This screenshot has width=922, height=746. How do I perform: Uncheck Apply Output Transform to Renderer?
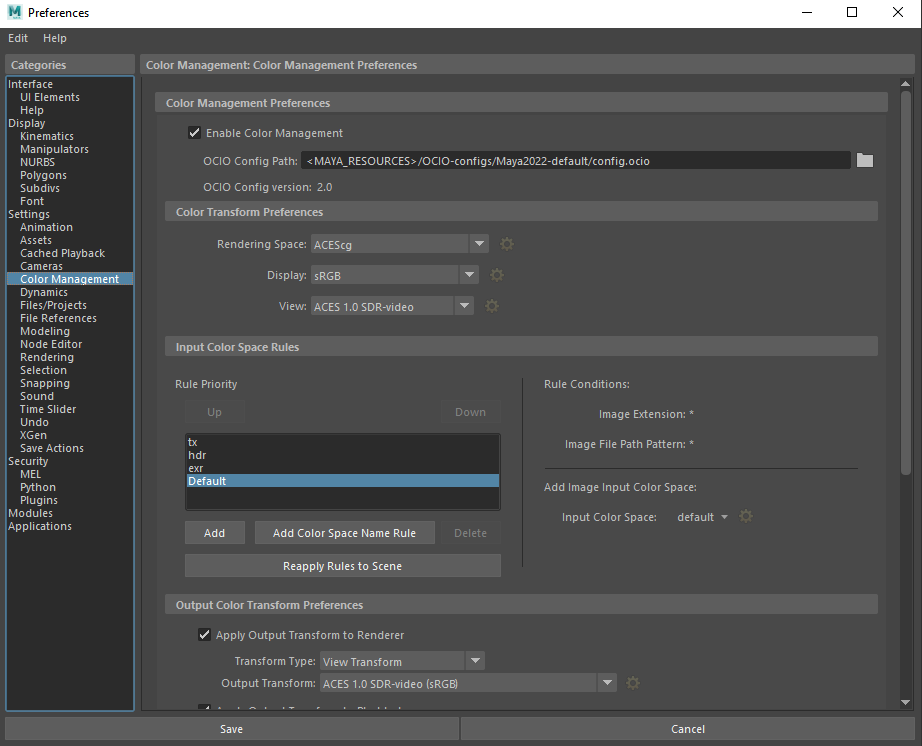pyautogui.click(x=204, y=634)
